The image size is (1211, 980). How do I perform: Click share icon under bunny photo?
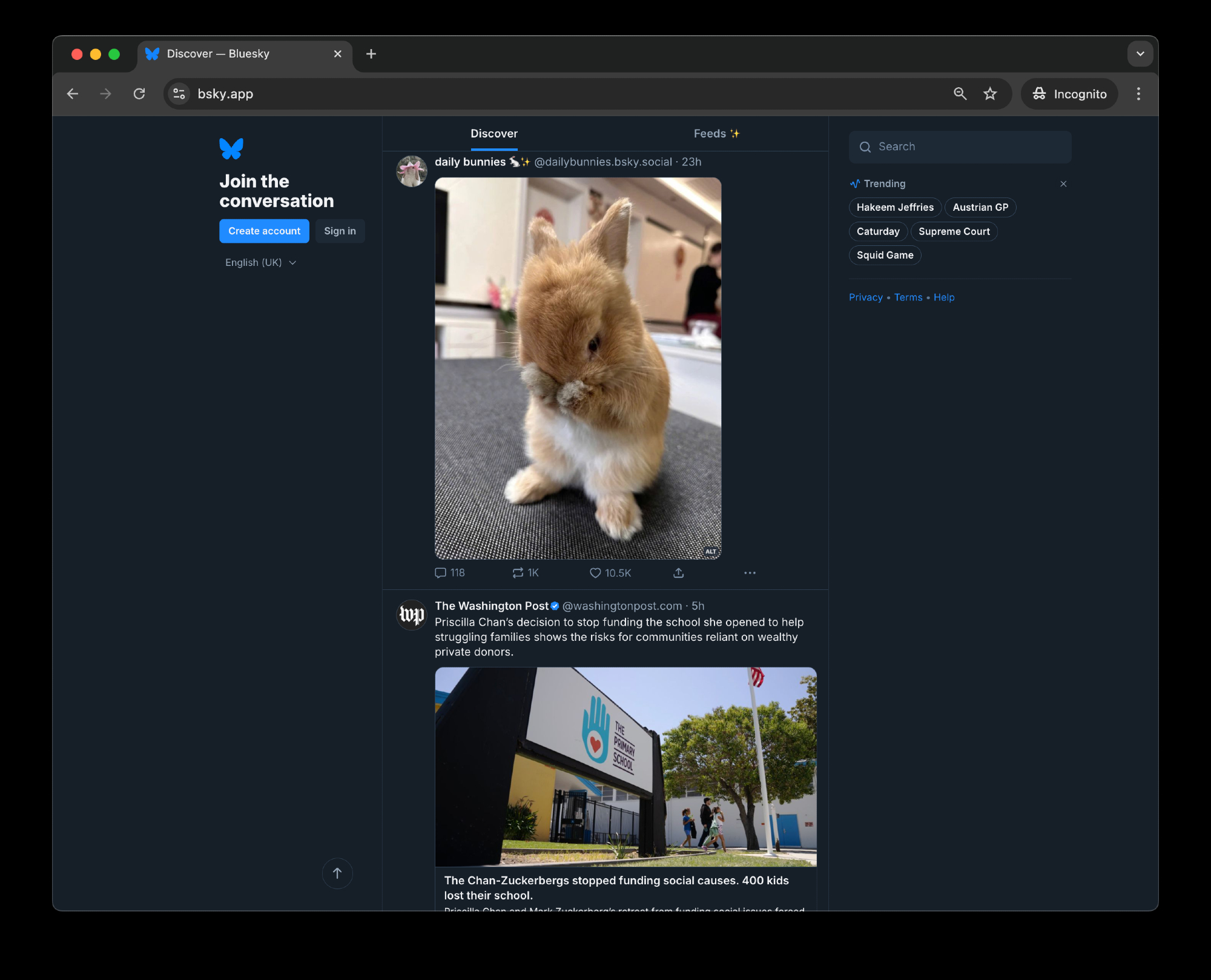(x=678, y=573)
